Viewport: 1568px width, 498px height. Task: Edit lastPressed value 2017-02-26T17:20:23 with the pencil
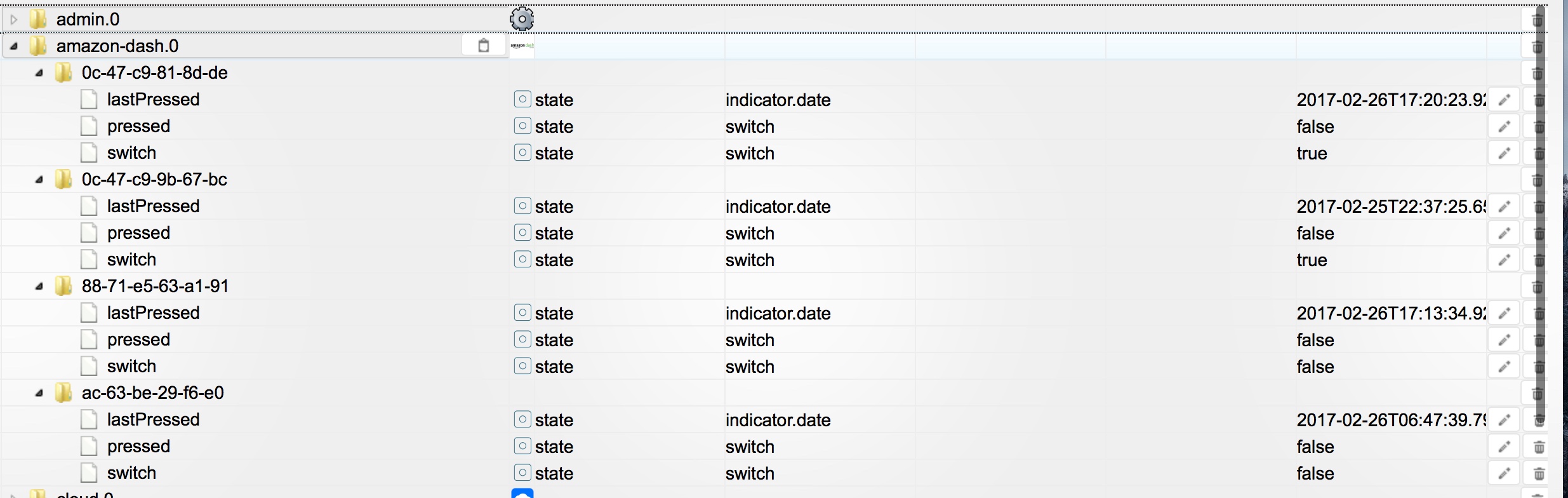(1504, 100)
